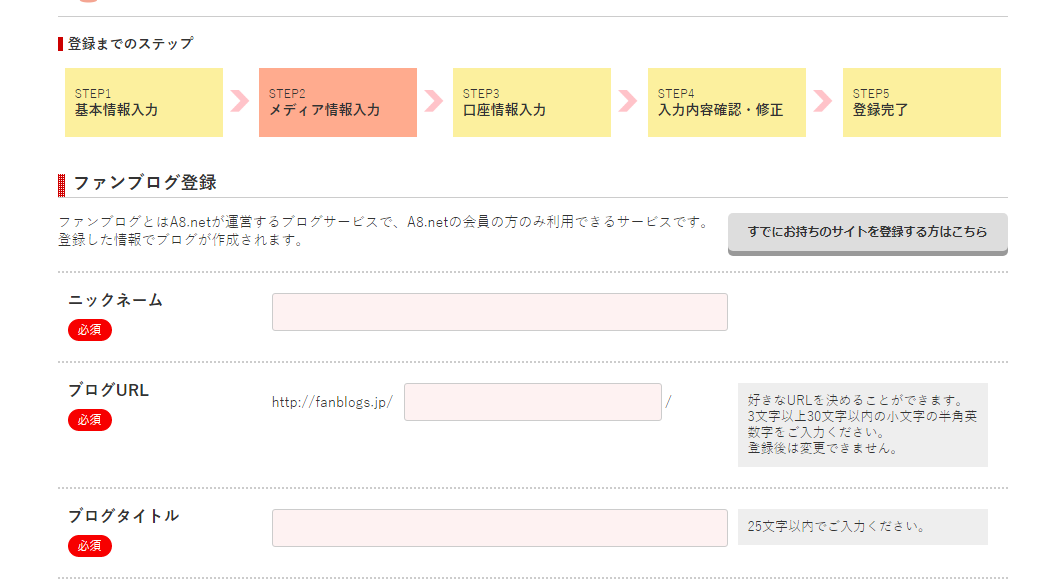Select the STEP2 メディア情報入力 step box
Image resolution: width=1063 pixels, height=581 pixels.
[x=338, y=102]
